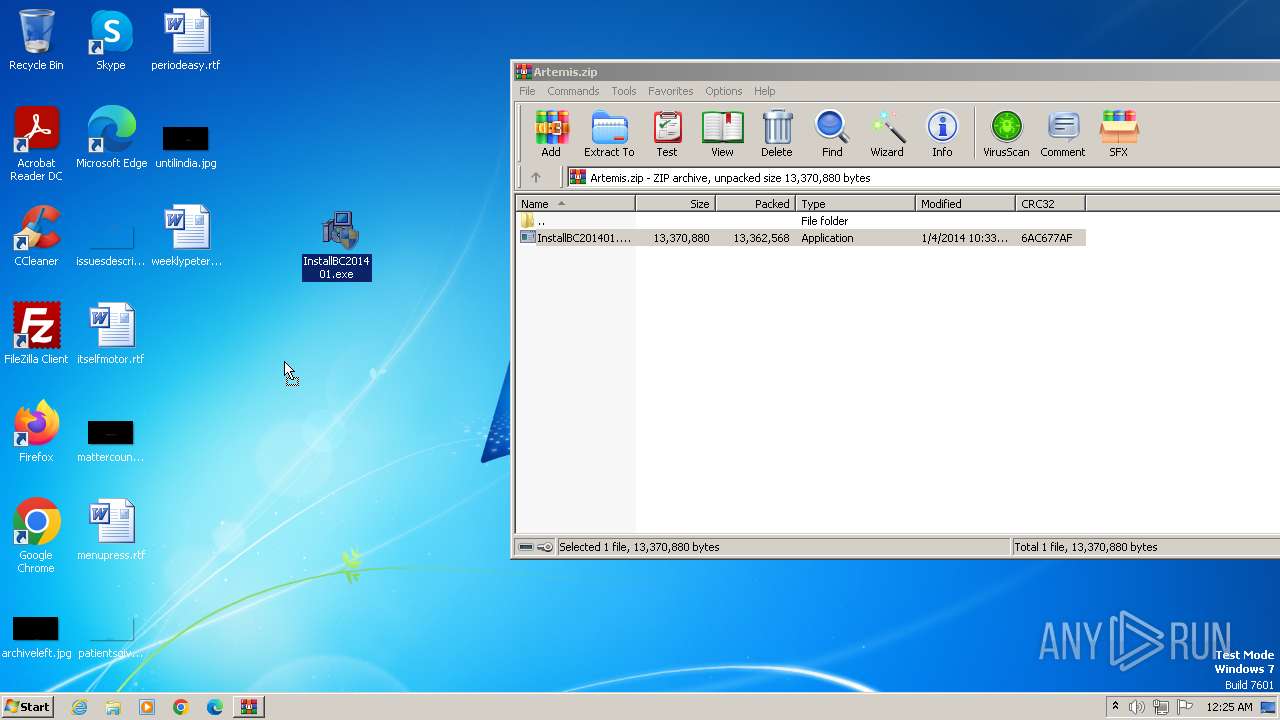Click the Artemis.zip title bar
This screenshot has width=1280, height=720.
point(895,72)
